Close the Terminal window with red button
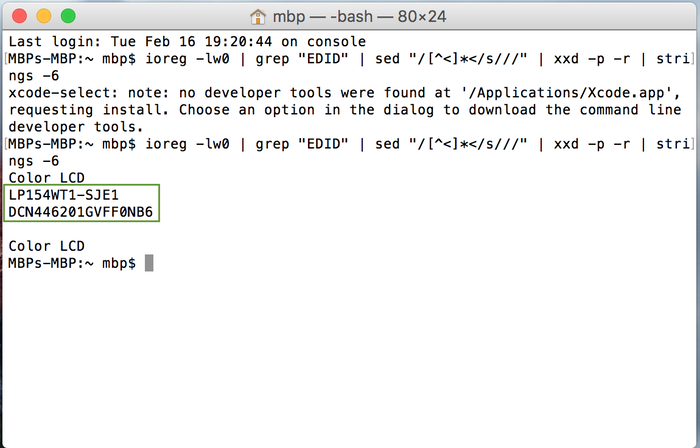 (x=20, y=16)
